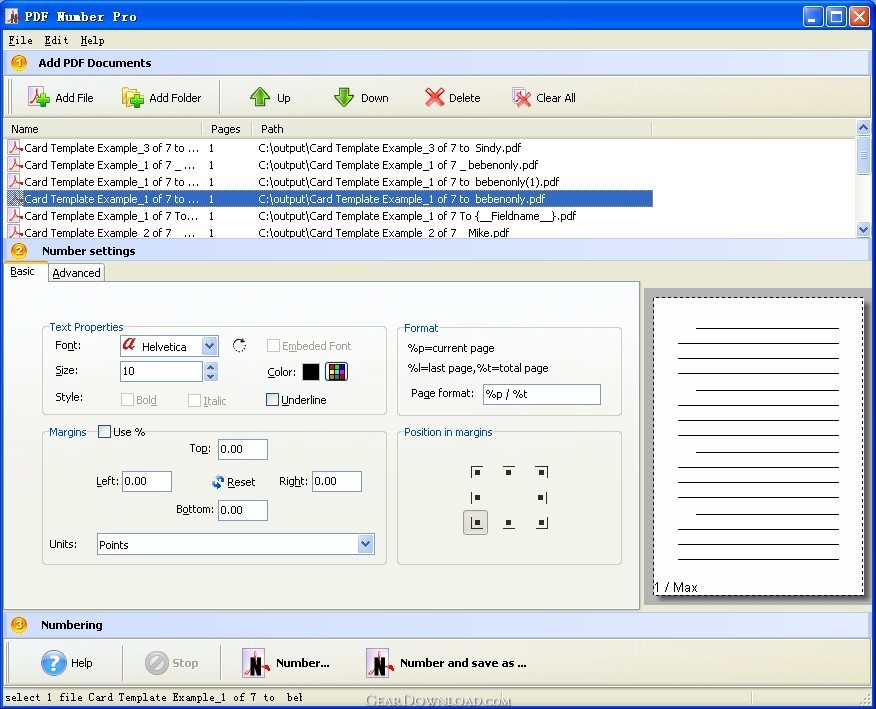876x709 pixels.
Task: Set position to top-right corner
Action: pyautogui.click(x=541, y=472)
